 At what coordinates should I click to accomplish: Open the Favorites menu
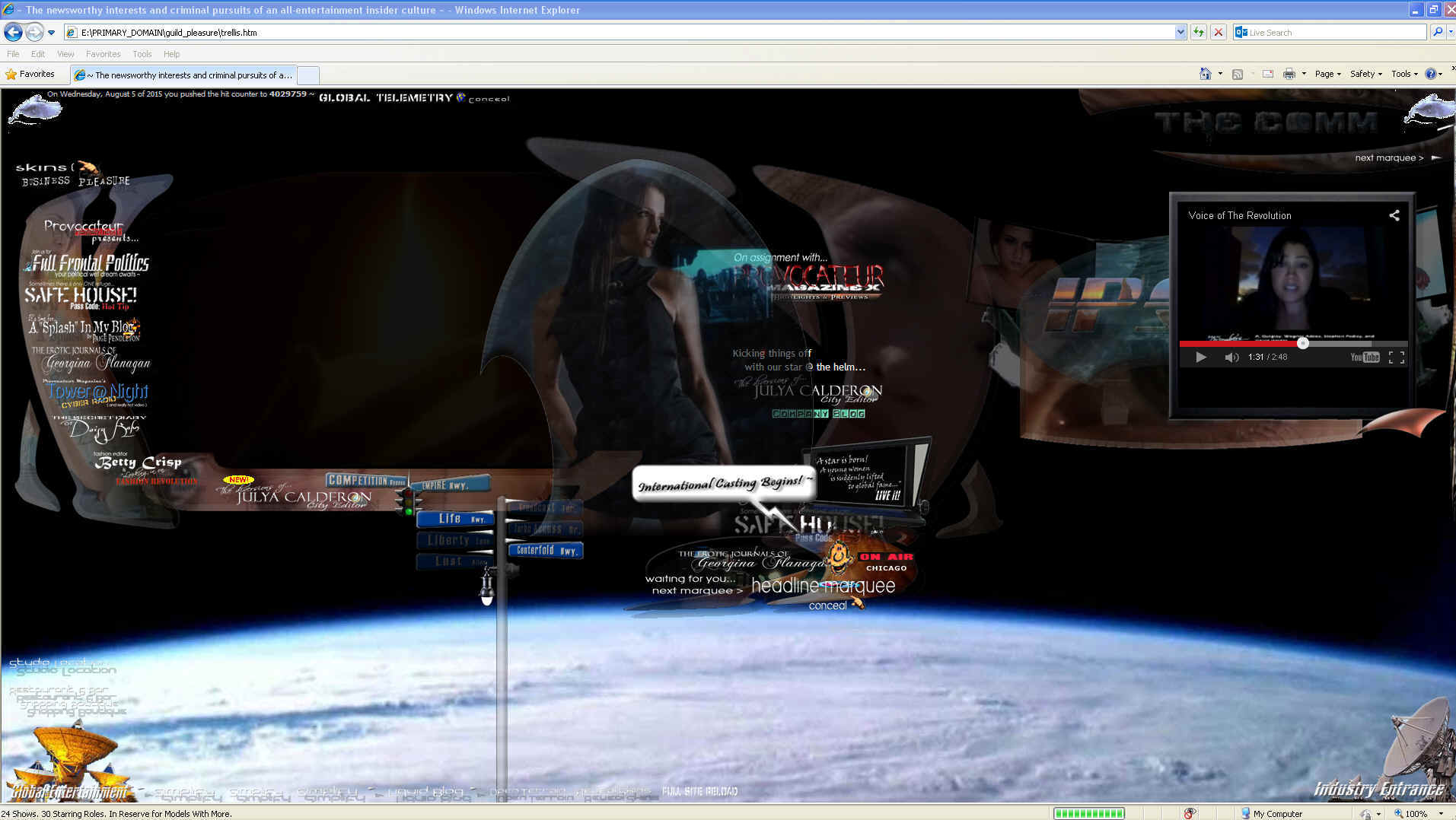[x=103, y=54]
